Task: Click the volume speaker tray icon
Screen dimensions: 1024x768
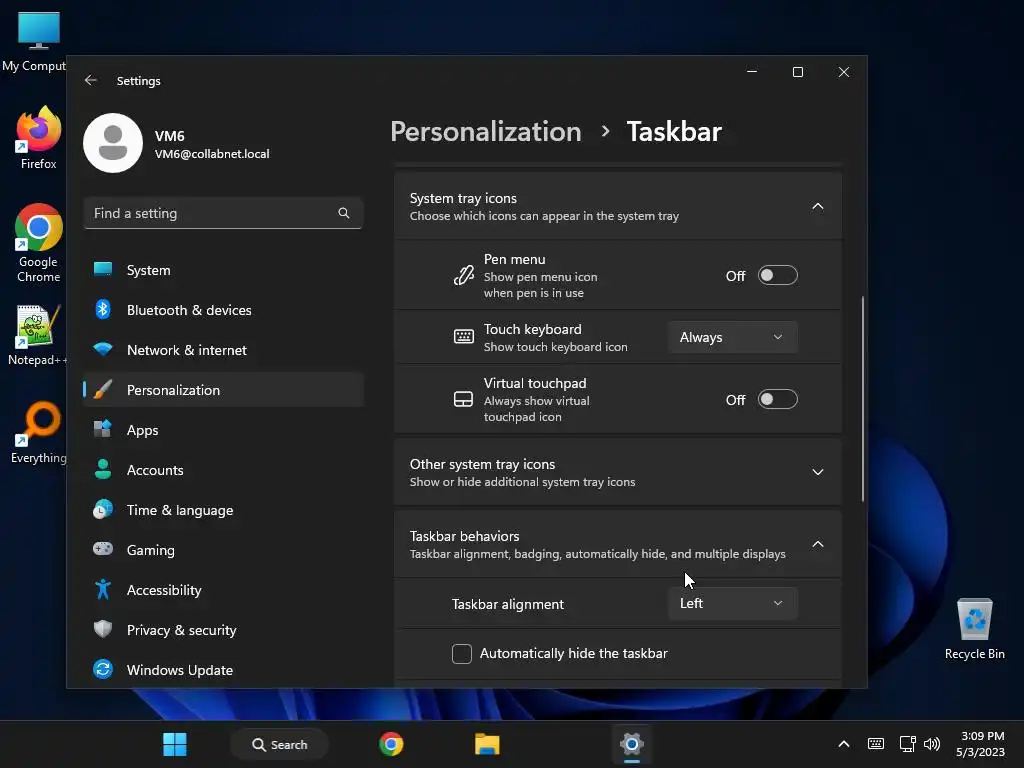Action: [x=932, y=744]
